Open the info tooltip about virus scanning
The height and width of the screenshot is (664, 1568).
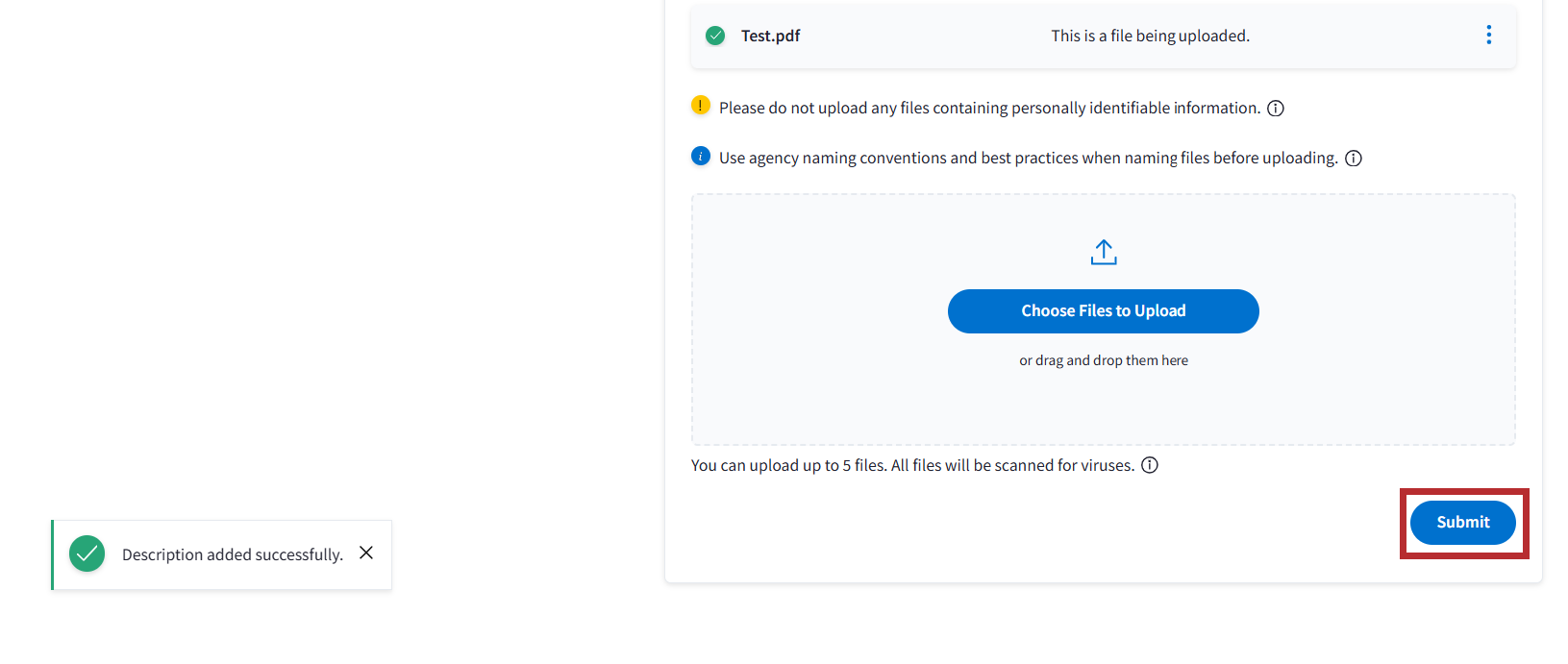pos(1150,465)
